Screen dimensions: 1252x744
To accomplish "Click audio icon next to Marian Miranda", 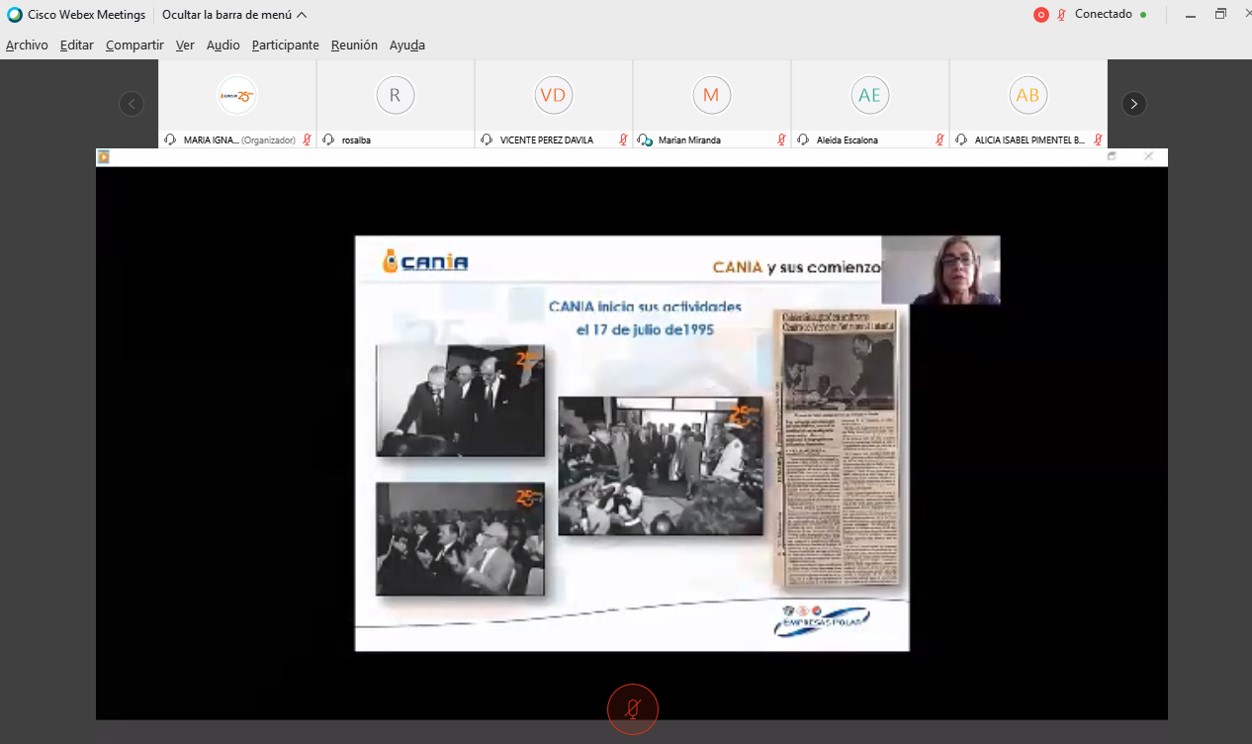I will coord(645,140).
